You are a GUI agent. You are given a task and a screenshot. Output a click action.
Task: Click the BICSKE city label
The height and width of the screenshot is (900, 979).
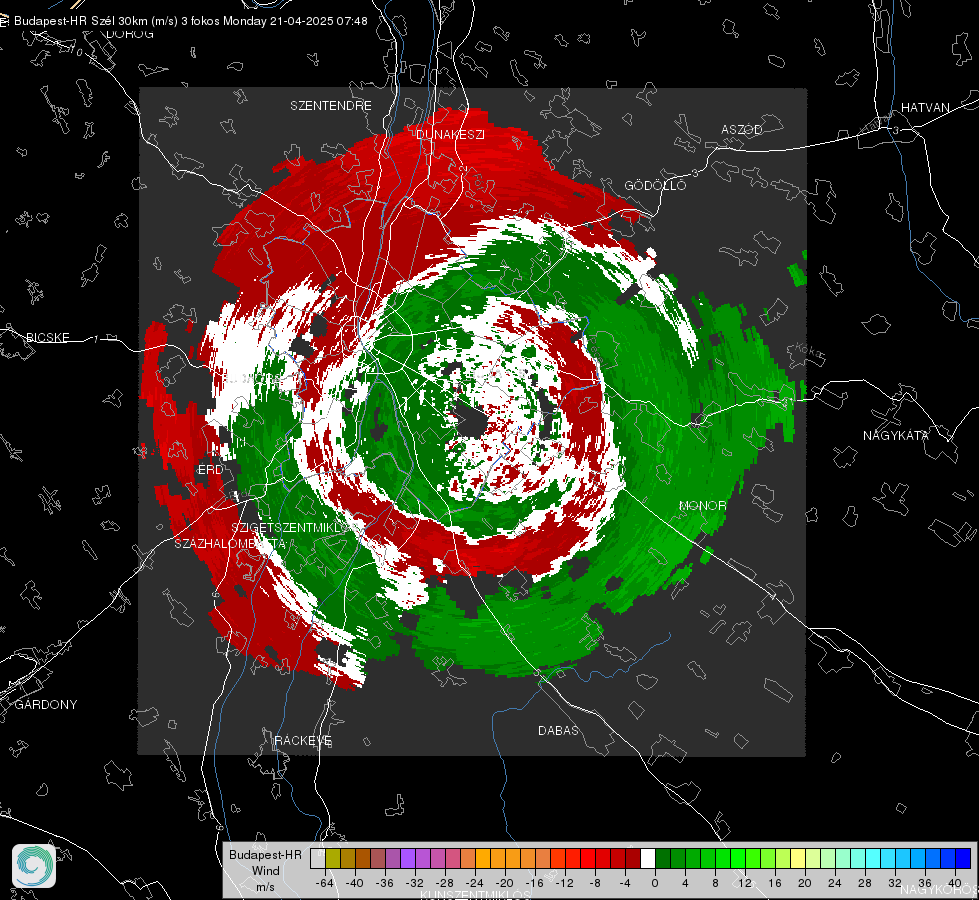[47, 338]
